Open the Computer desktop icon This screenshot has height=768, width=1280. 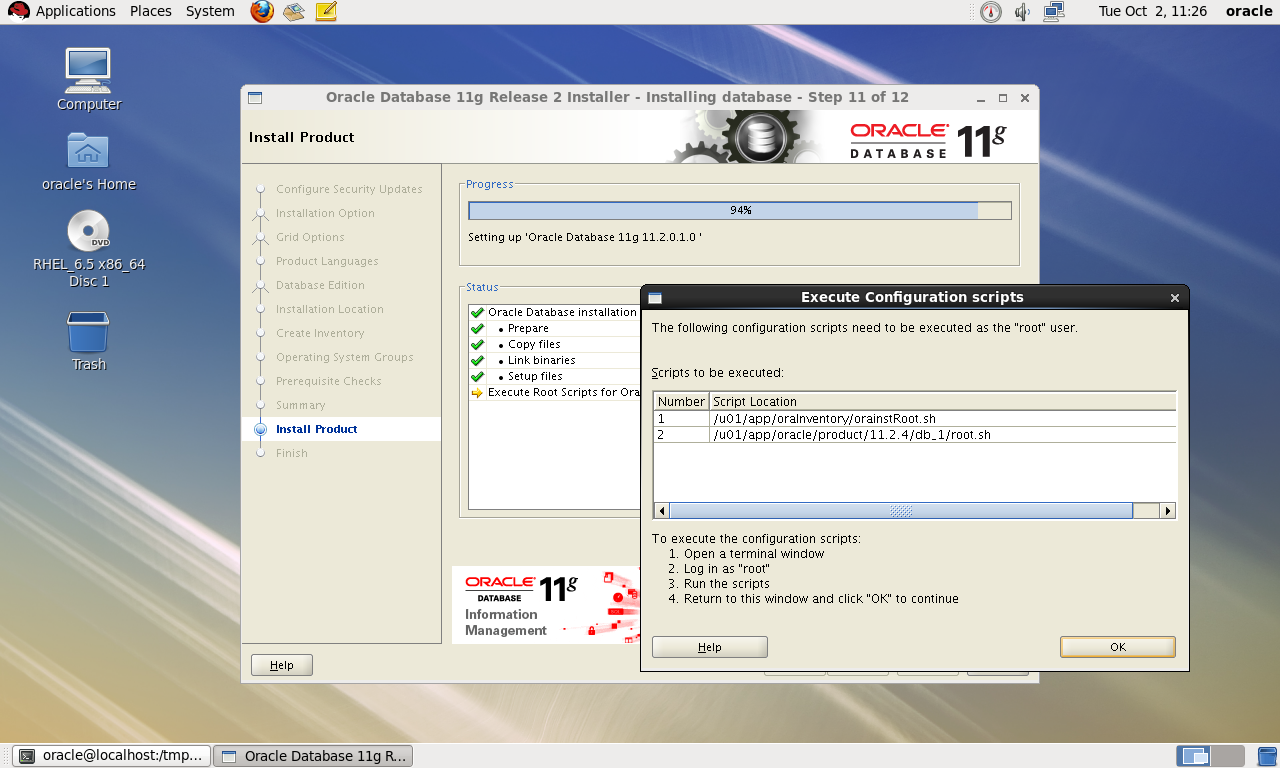pyautogui.click(x=88, y=70)
